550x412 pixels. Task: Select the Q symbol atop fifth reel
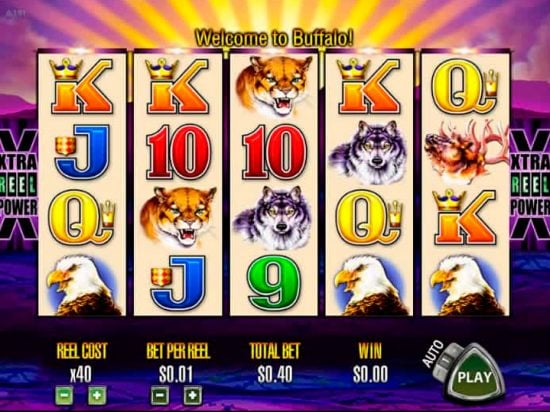[465, 87]
